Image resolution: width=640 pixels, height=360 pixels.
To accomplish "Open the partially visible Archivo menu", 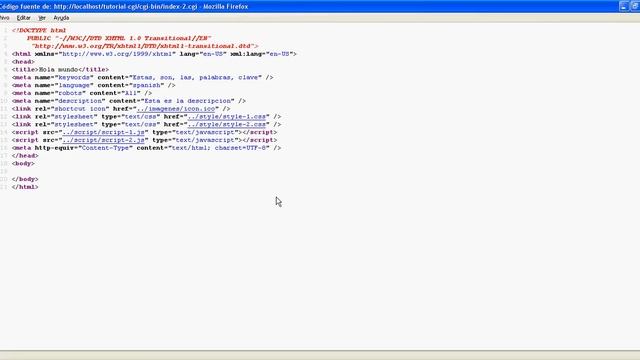I will coord(4,18).
